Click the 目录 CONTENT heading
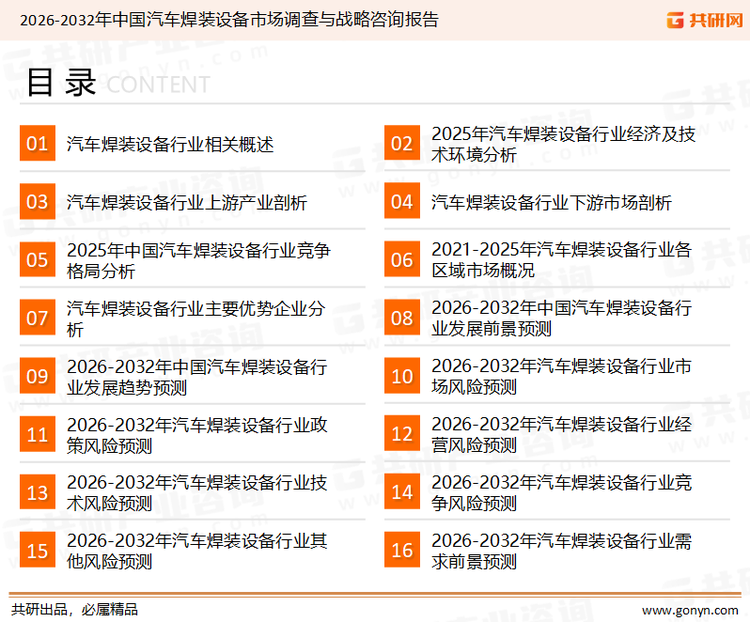The image size is (750, 622). (x=117, y=84)
